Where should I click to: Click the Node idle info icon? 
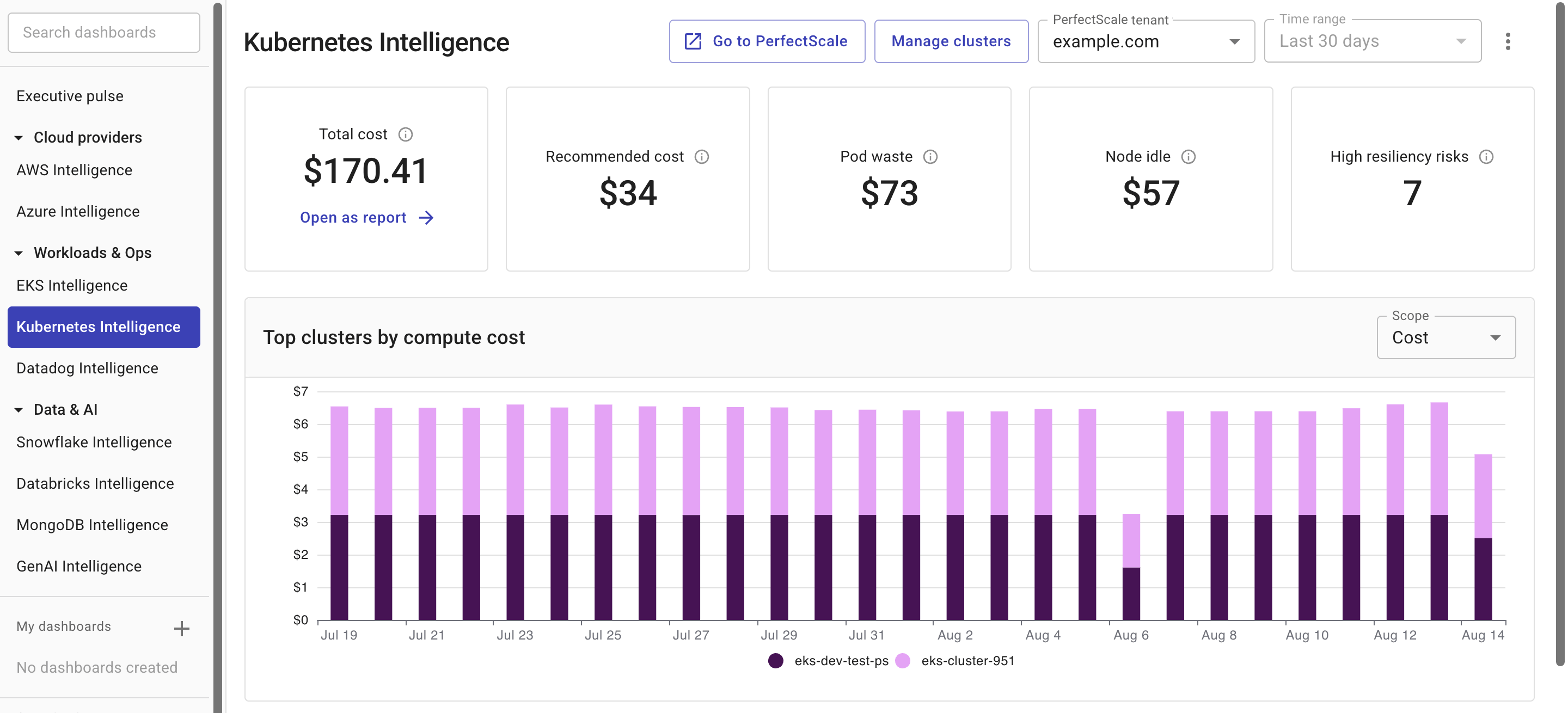[x=1190, y=156]
